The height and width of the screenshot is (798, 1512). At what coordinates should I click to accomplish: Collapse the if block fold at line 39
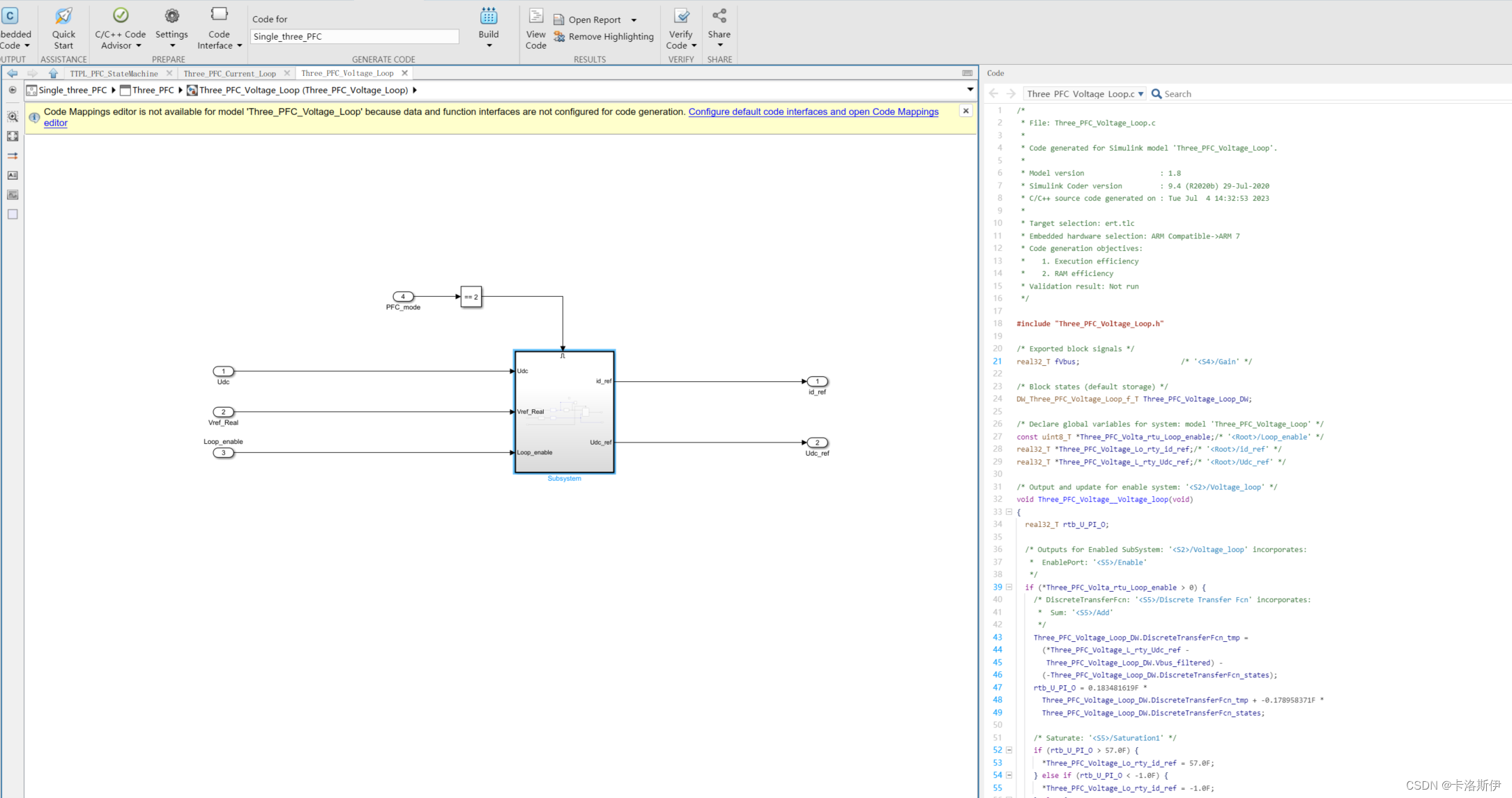[1009, 587]
